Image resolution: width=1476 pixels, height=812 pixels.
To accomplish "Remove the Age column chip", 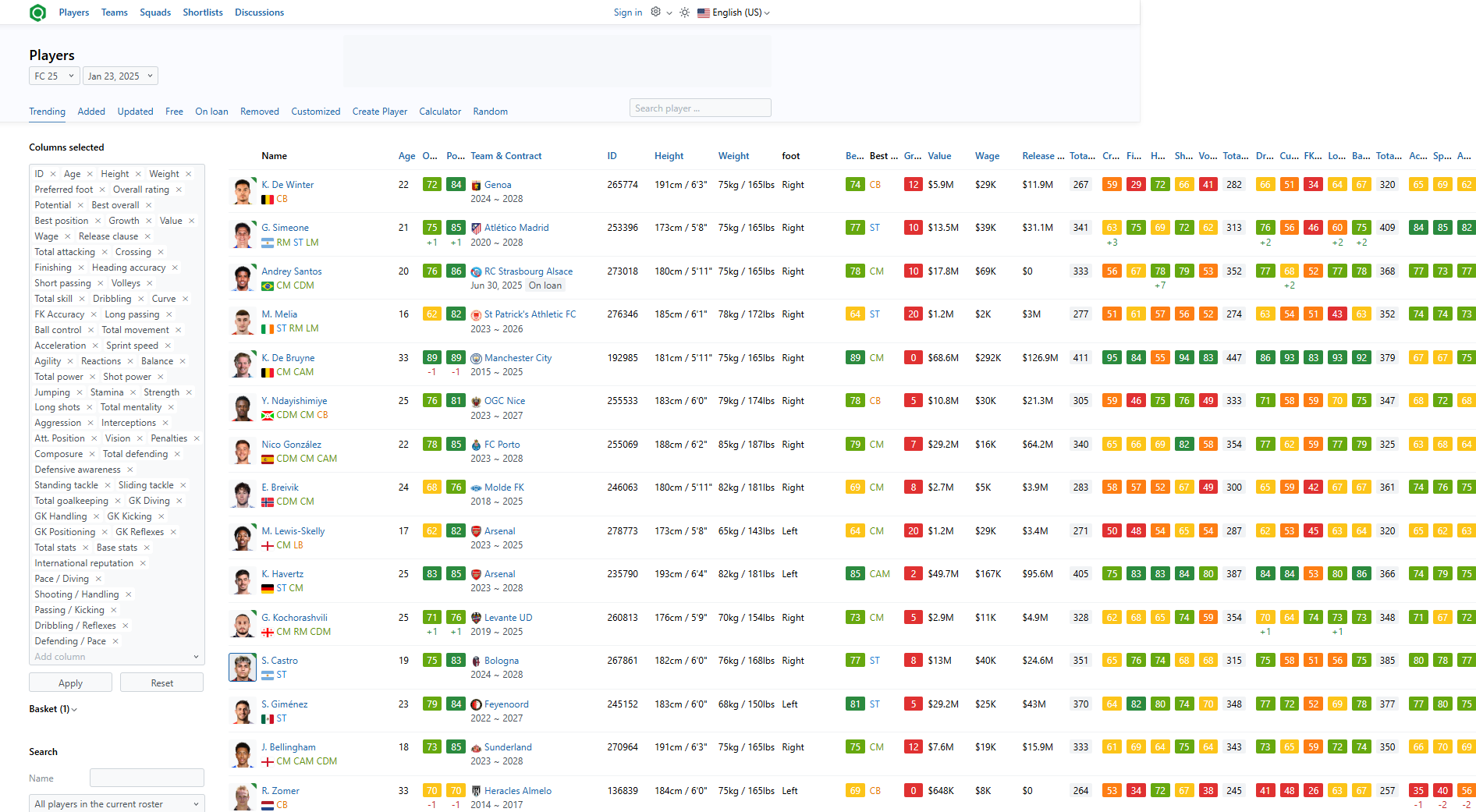I will pyautogui.click(x=90, y=174).
